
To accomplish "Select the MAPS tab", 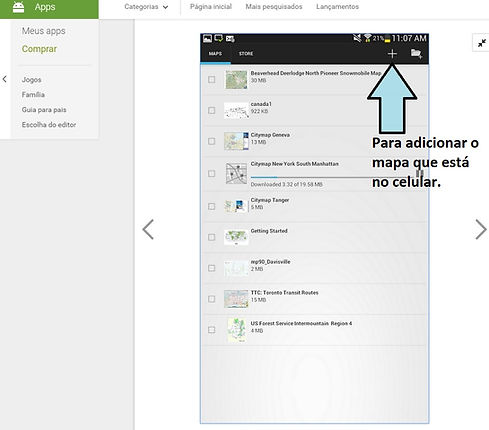I will click(215, 54).
